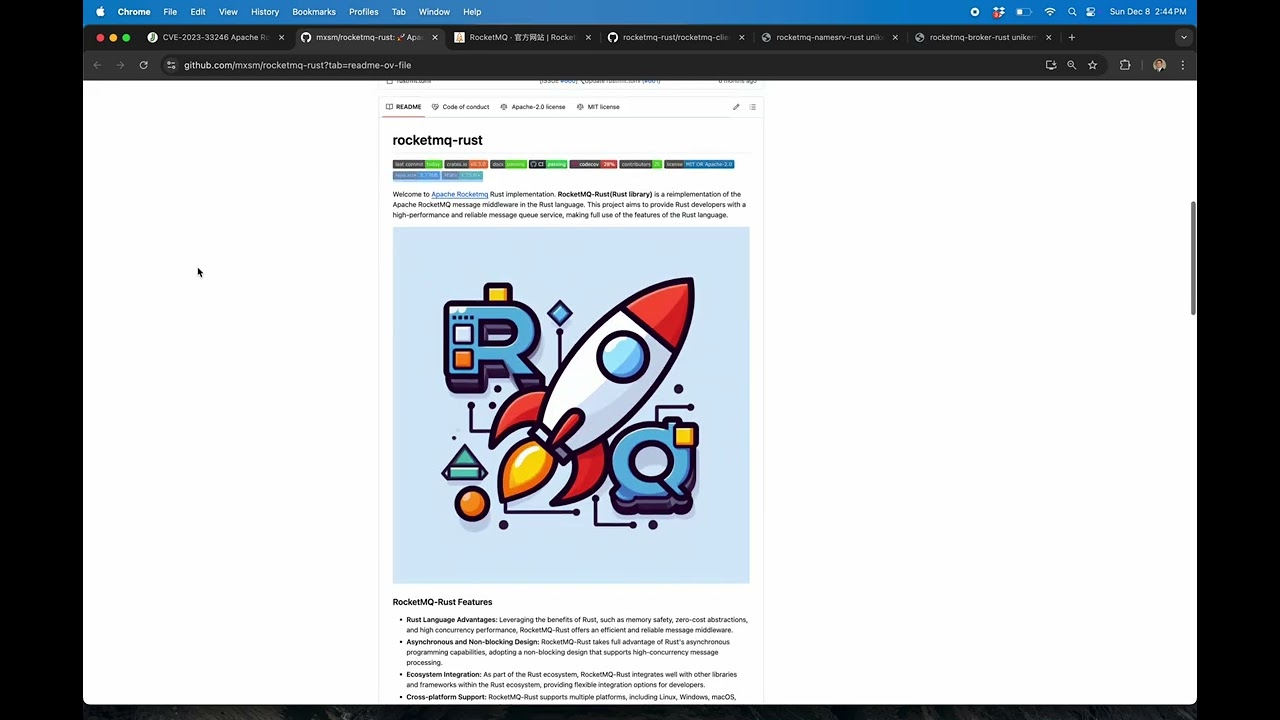Click the battery status icon
The height and width of the screenshot is (720, 1280).
coord(1024,12)
